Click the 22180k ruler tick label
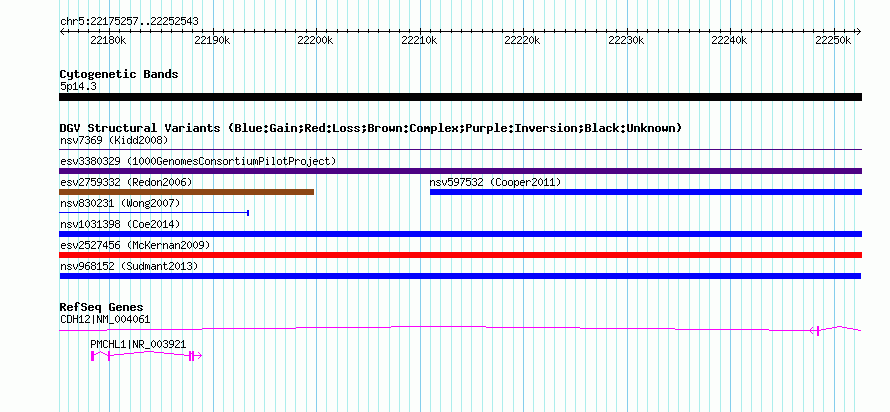 108,40
